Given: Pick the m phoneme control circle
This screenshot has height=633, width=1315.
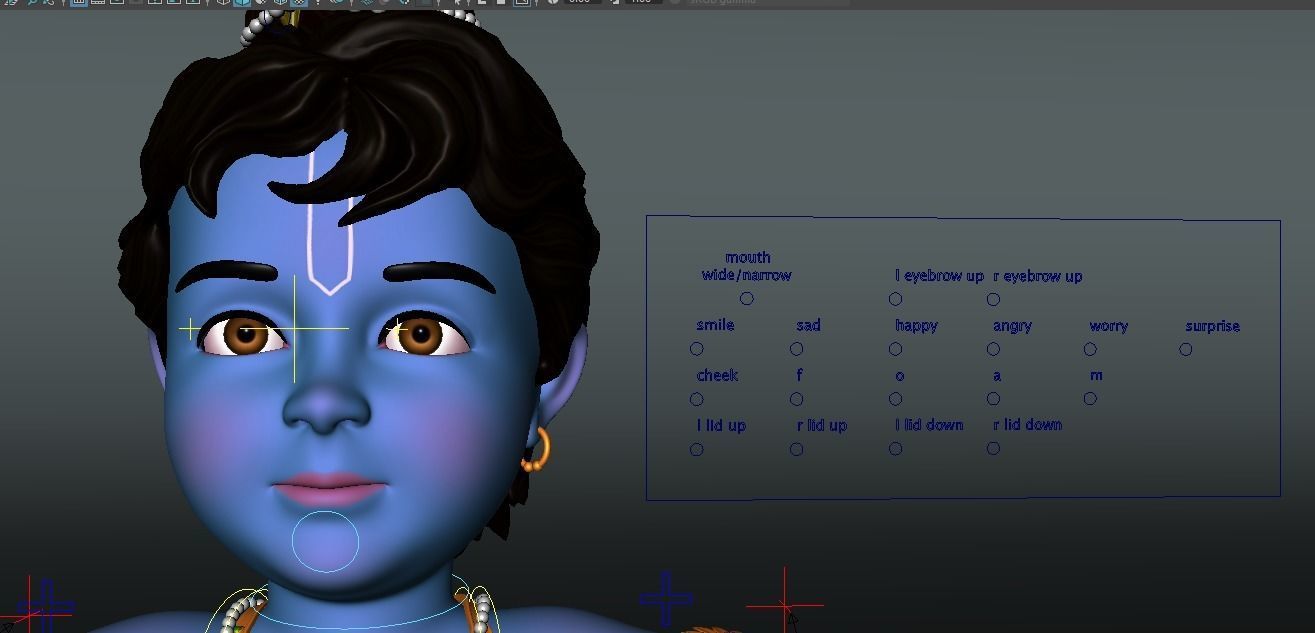Looking at the screenshot, I should (1090, 398).
